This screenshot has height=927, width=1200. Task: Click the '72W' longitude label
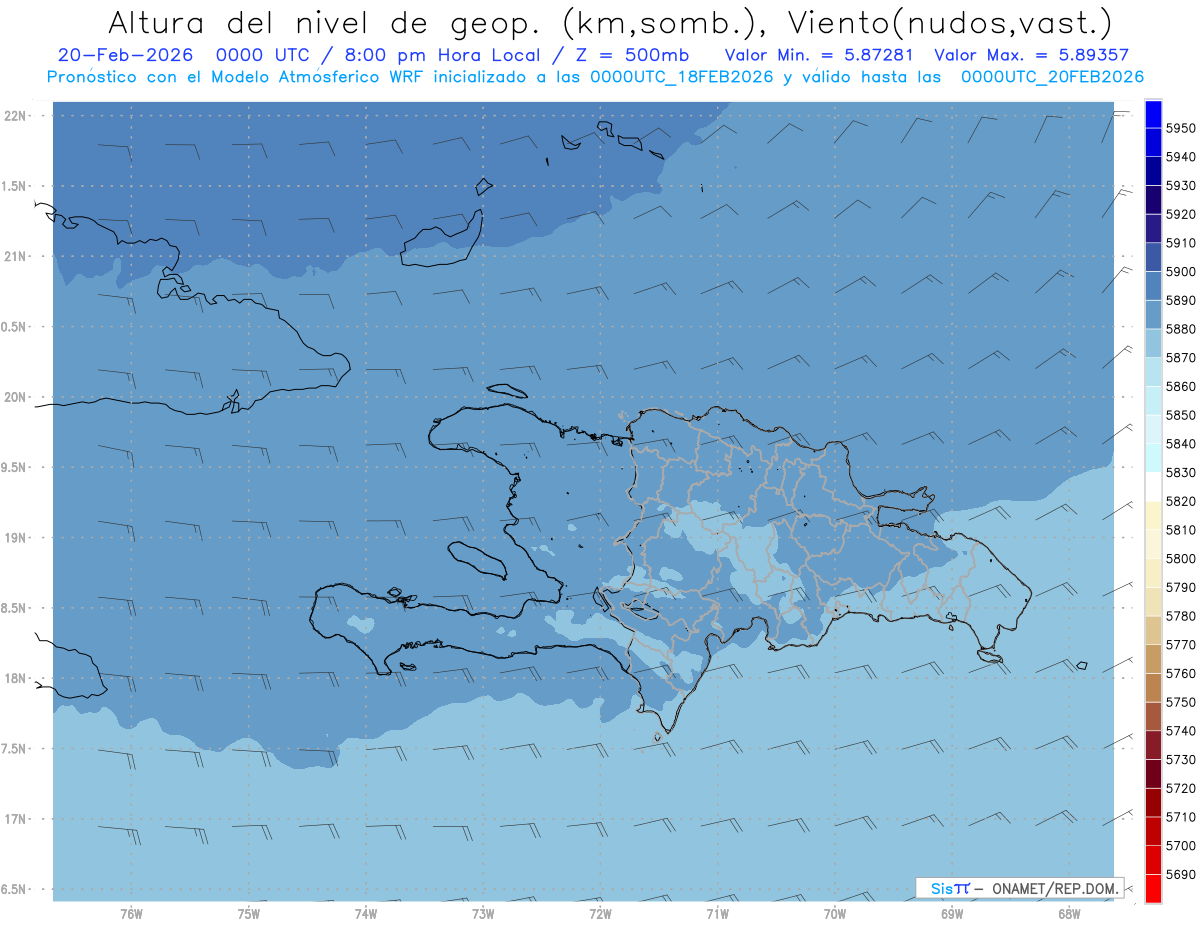tap(601, 914)
